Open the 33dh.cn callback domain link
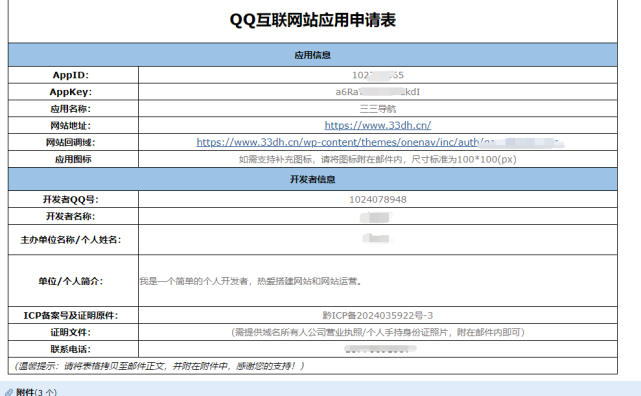Viewport: 641px width, 396px height. pos(380,142)
